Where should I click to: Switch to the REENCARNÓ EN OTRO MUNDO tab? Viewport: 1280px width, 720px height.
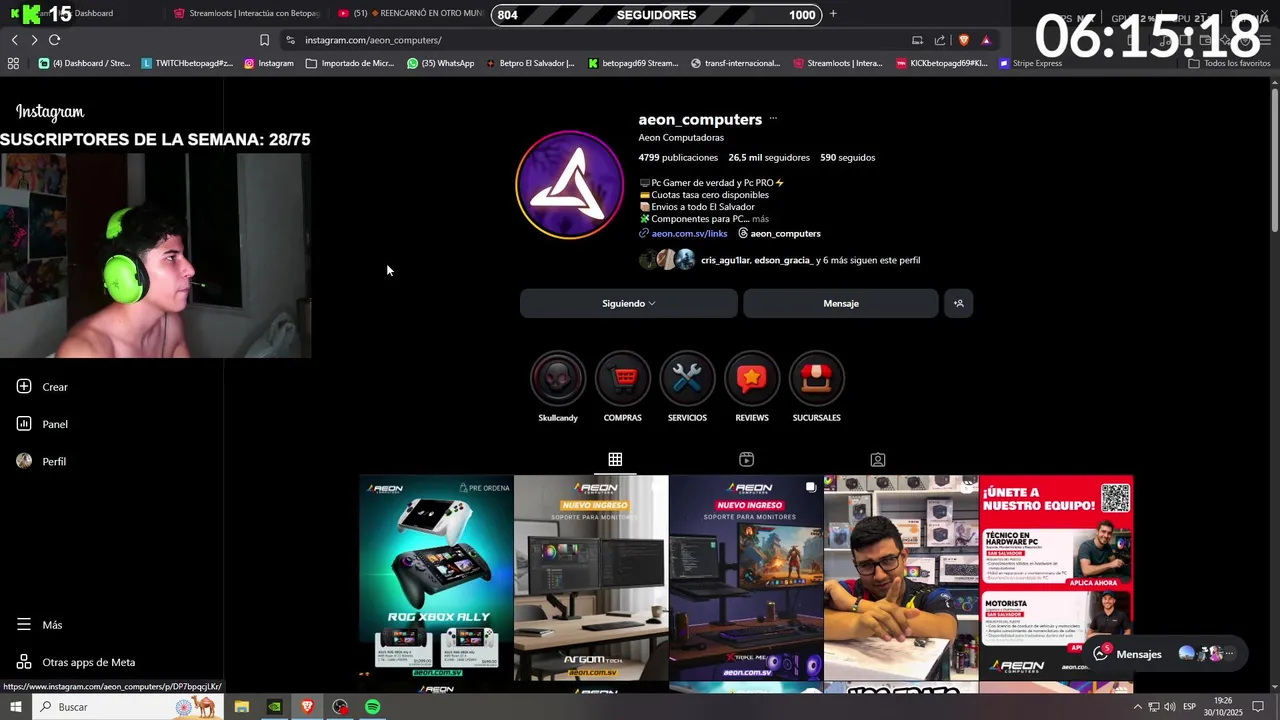click(410, 14)
